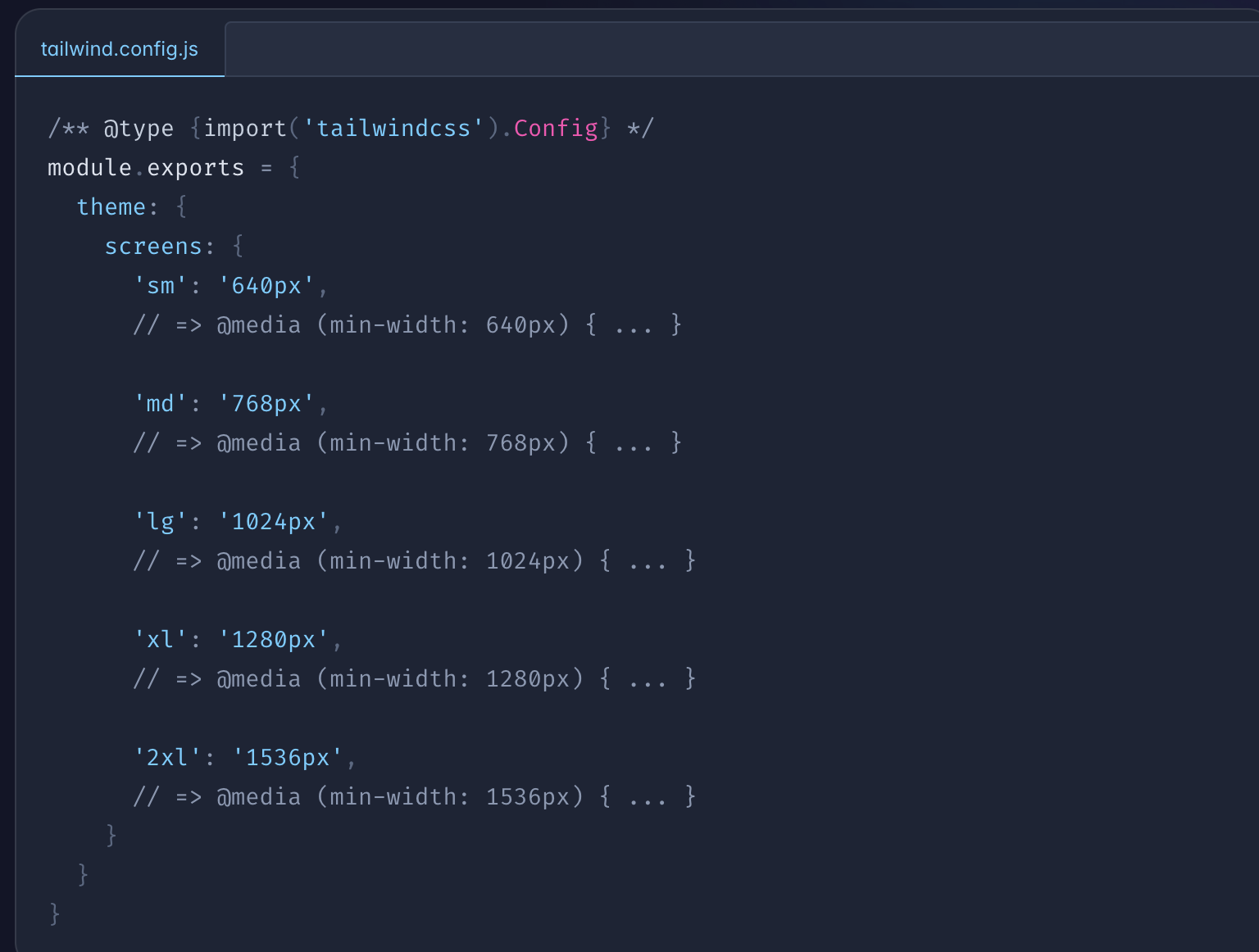Click the module.exports line
Image resolution: width=1259 pixels, height=952 pixels.
tap(174, 168)
